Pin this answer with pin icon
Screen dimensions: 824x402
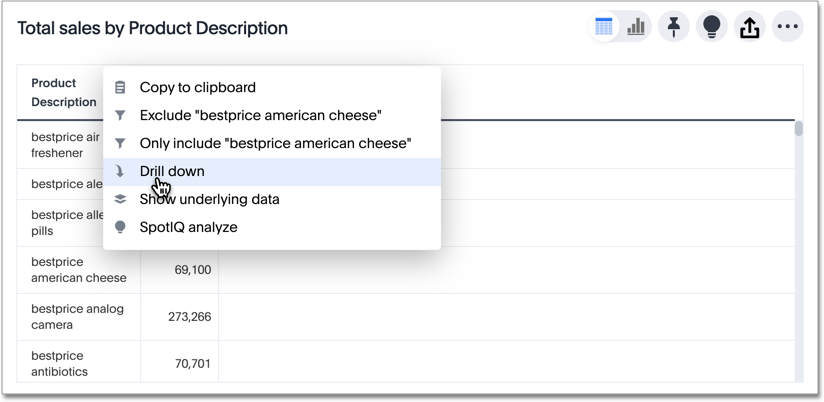point(675,27)
